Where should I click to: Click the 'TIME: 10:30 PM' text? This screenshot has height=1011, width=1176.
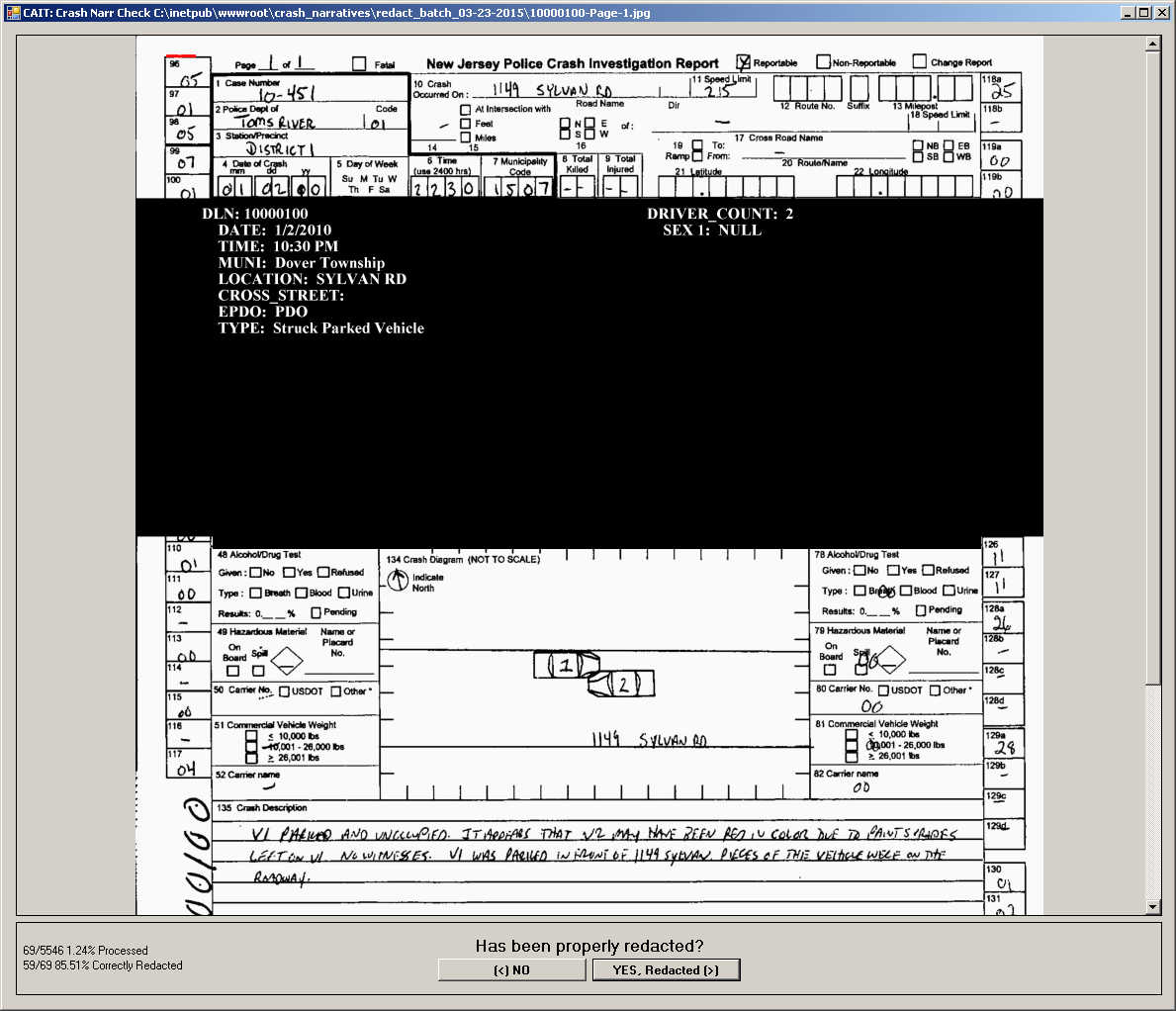[278, 246]
